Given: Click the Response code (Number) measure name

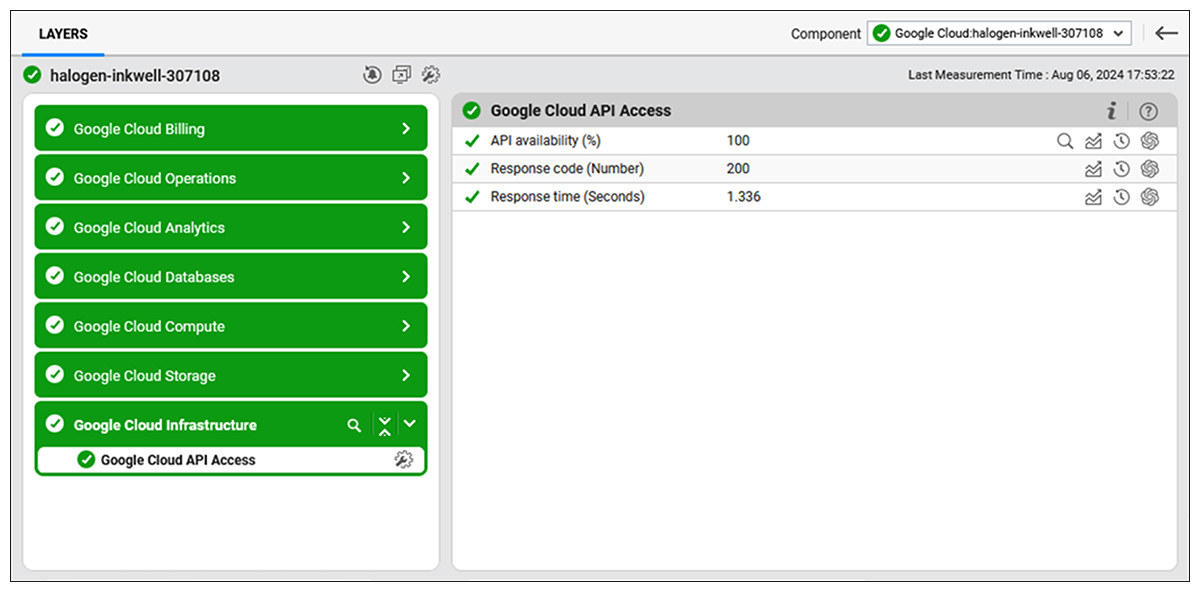Looking at the screenshot, I should coord(567,169).
